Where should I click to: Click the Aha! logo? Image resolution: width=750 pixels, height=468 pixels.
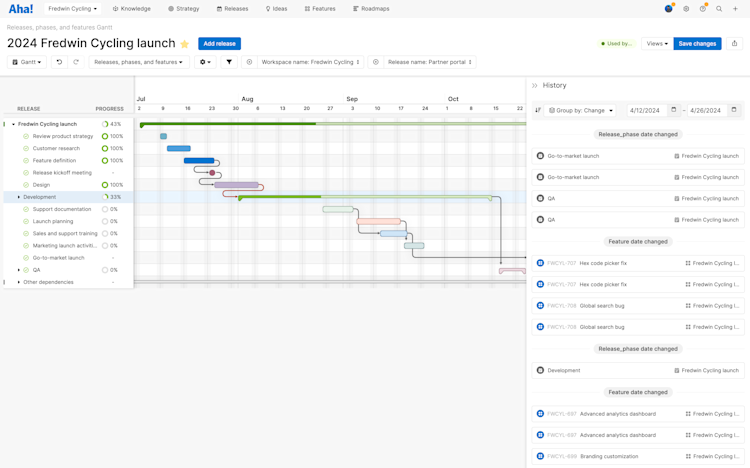pyautogui.click(x=21, y=9)
